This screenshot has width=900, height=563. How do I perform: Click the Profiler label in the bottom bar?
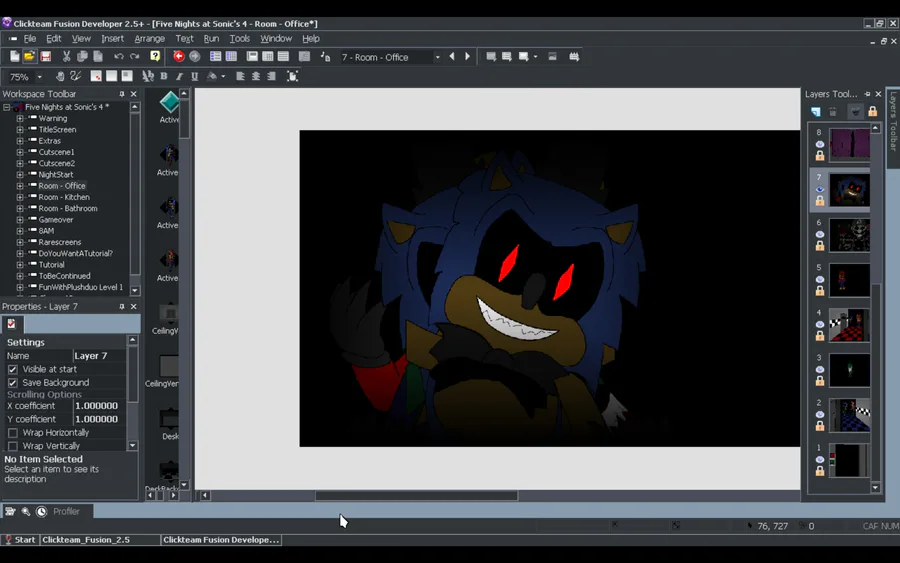tap(67, 511)
